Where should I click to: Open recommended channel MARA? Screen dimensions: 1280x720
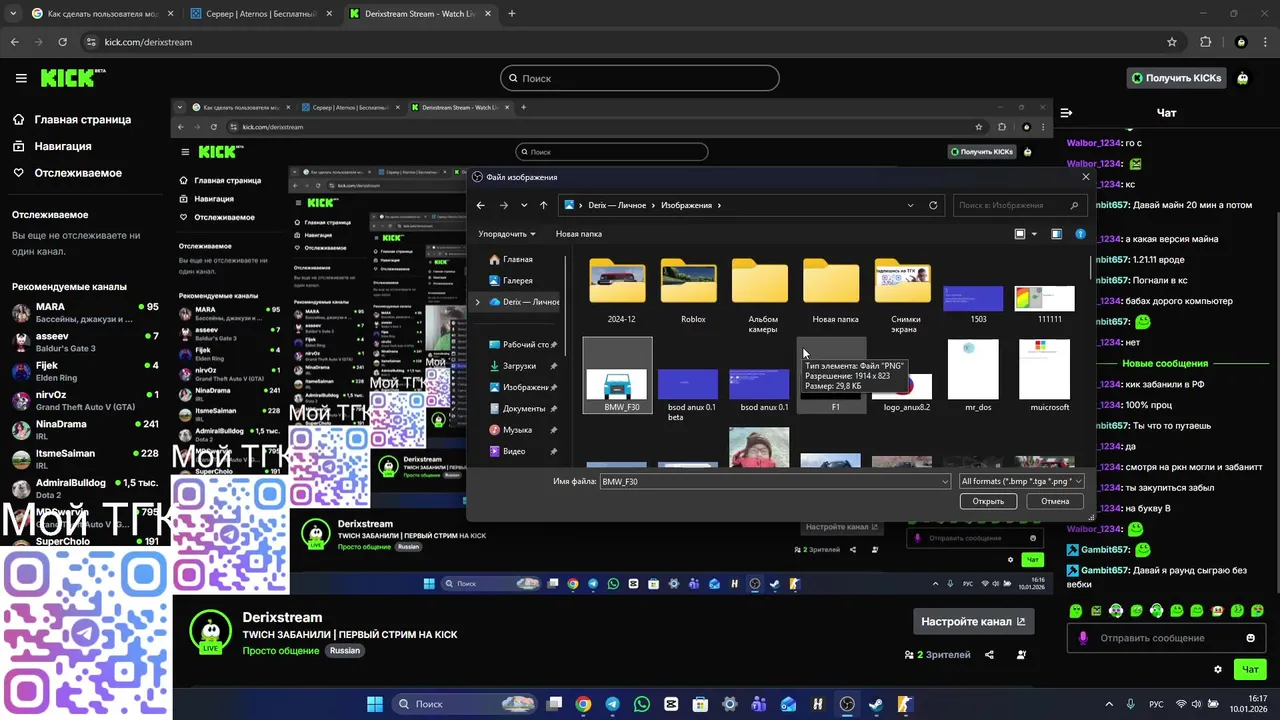tap(85, 312)
